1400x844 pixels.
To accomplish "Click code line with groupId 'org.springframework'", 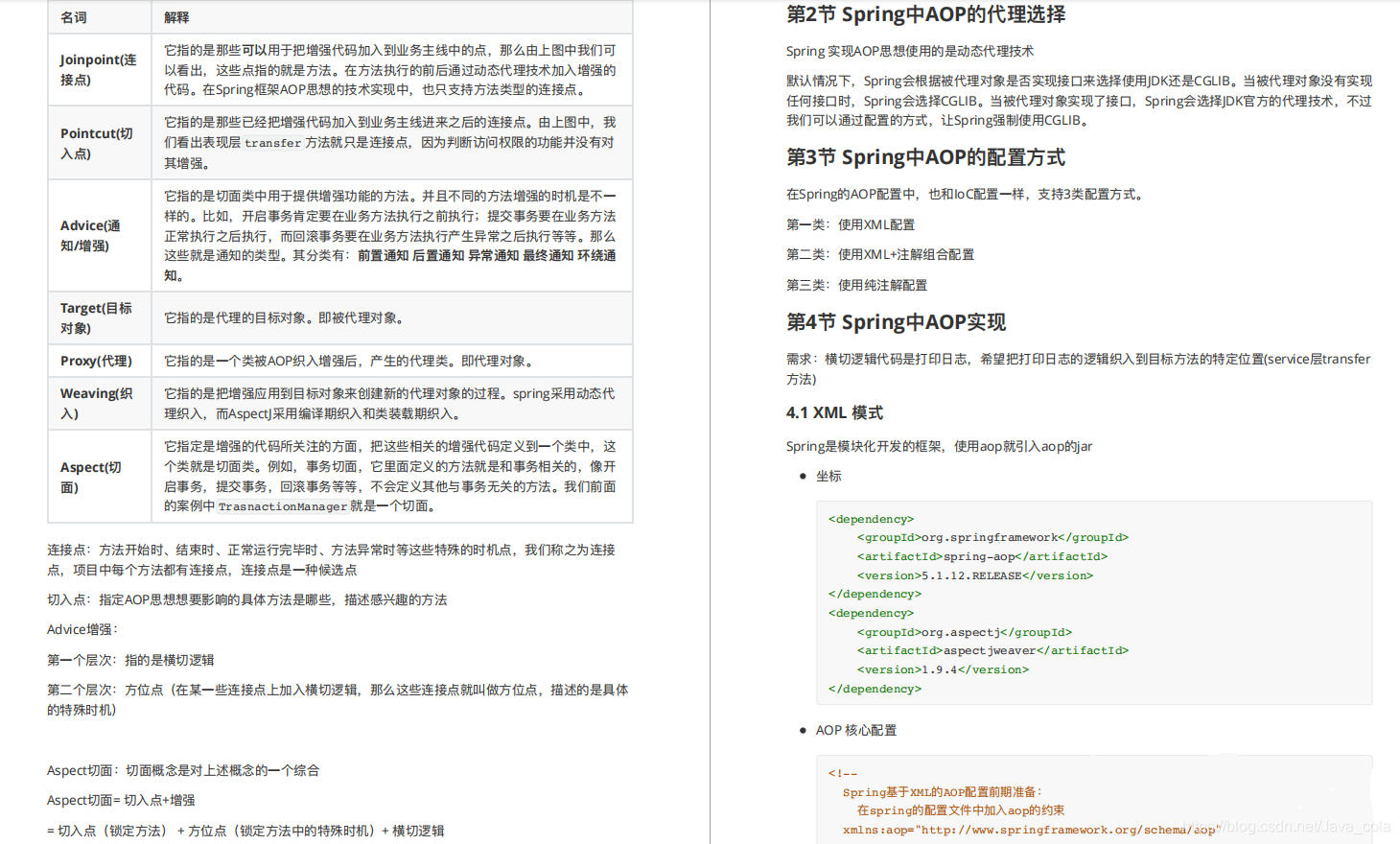I will (992, 538).
